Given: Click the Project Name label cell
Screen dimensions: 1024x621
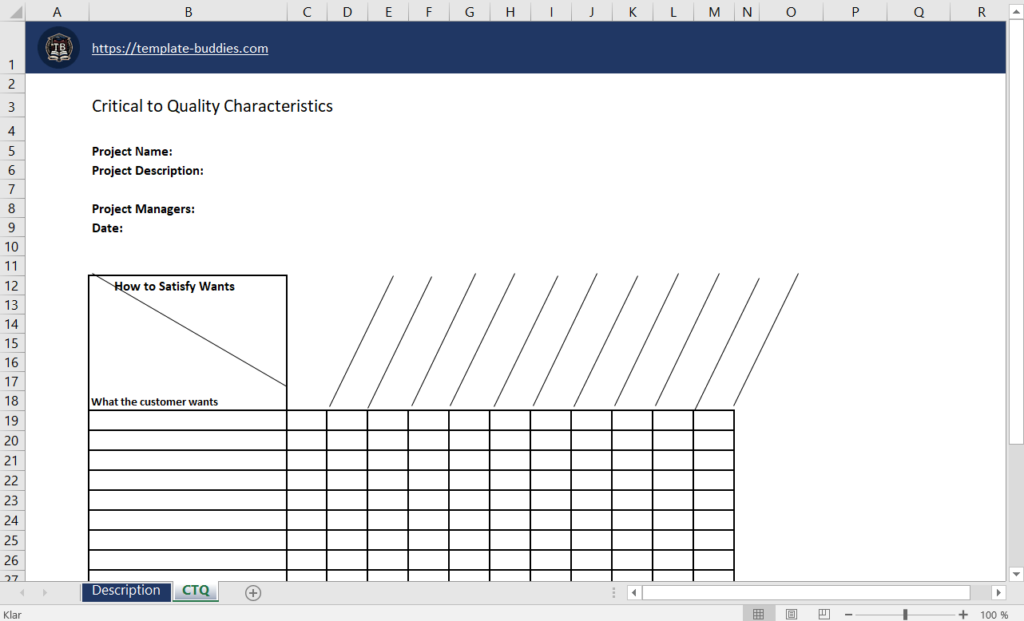Looking at the screenshot, I should point(132,152).
